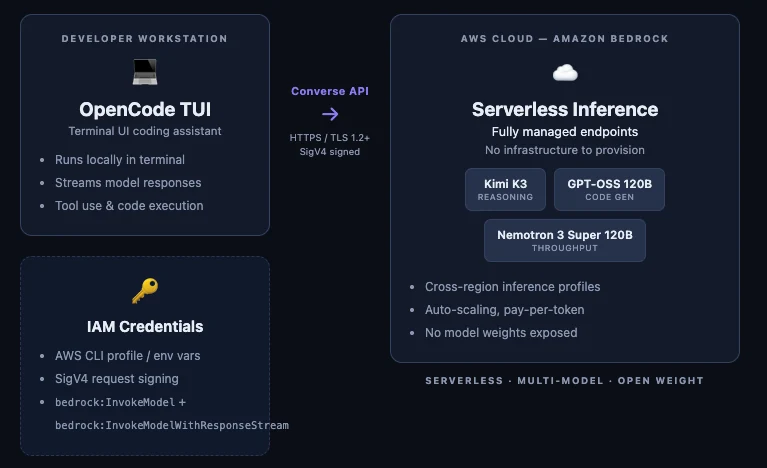Click the Converse API label
Screen dimensions: 767x468
330,91
